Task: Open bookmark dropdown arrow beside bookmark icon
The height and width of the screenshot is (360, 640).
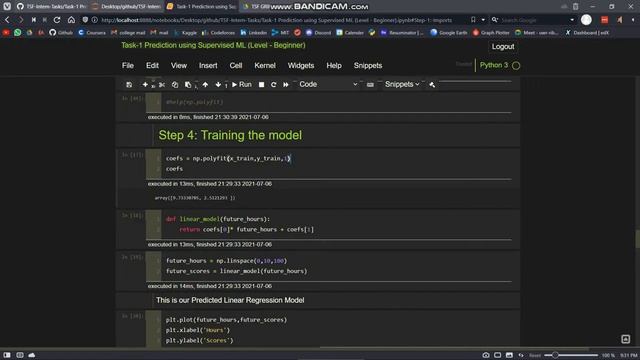Action: click(x=483, y=20)
